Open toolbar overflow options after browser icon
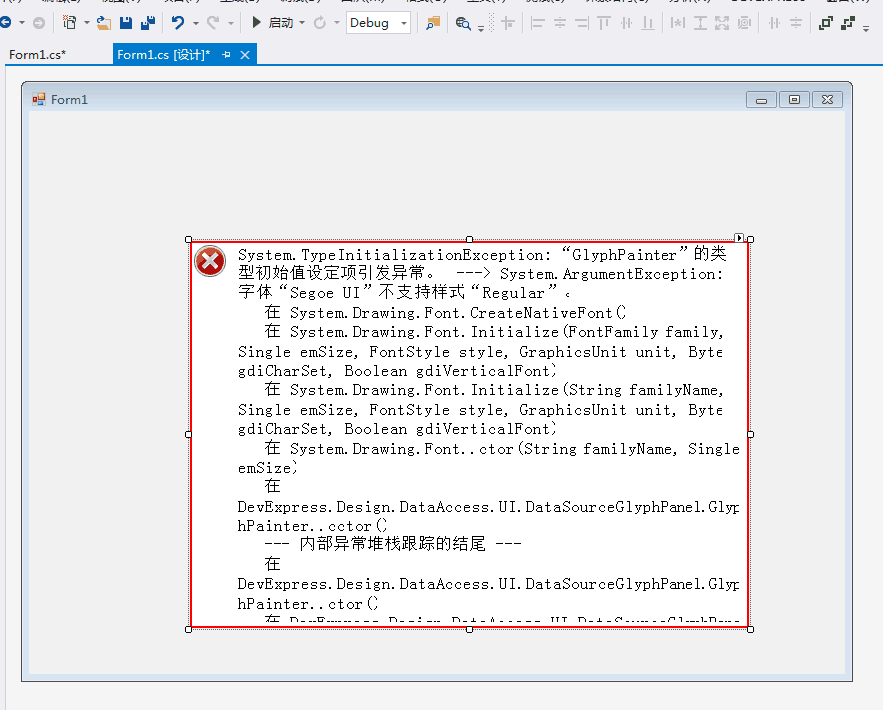 [x=481, y=28]
